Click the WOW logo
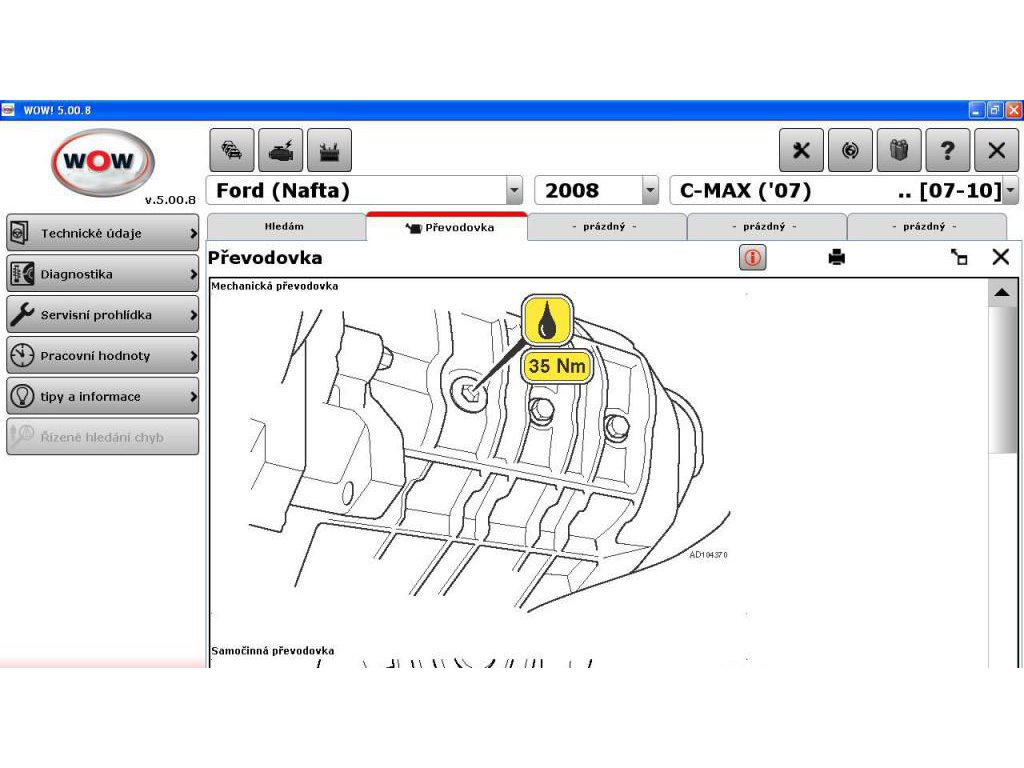Viewport: 1024px width, 768px height. click(103, 161)
